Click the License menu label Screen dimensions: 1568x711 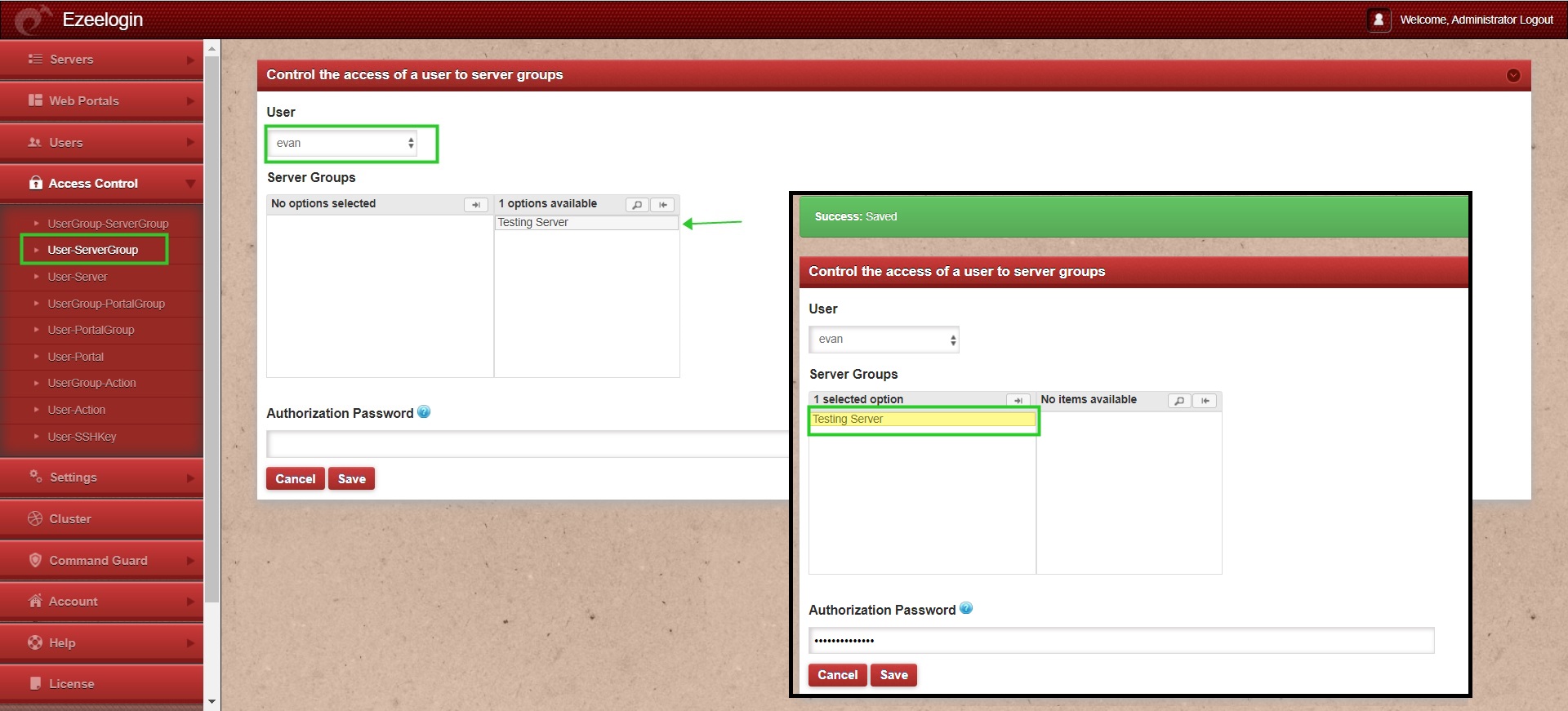pos(72,684)
